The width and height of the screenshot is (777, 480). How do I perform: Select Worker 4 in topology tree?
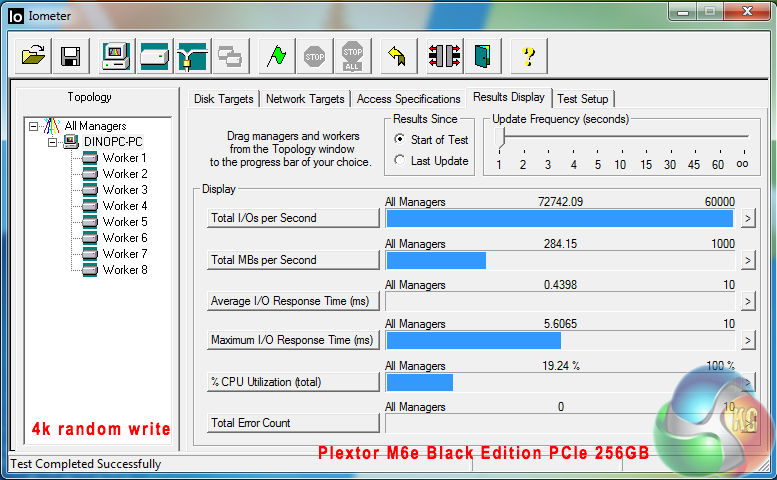[x=125, y=206]
